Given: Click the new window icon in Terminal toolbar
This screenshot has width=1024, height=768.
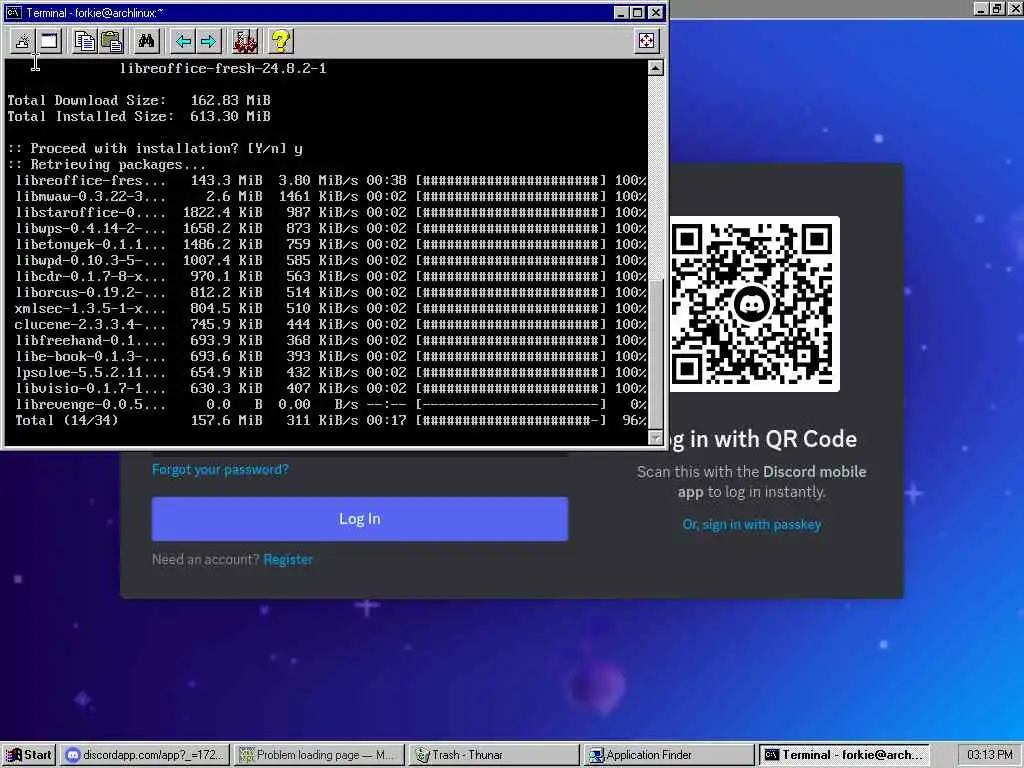Looking at the screenshot, I should coord(49,42).
